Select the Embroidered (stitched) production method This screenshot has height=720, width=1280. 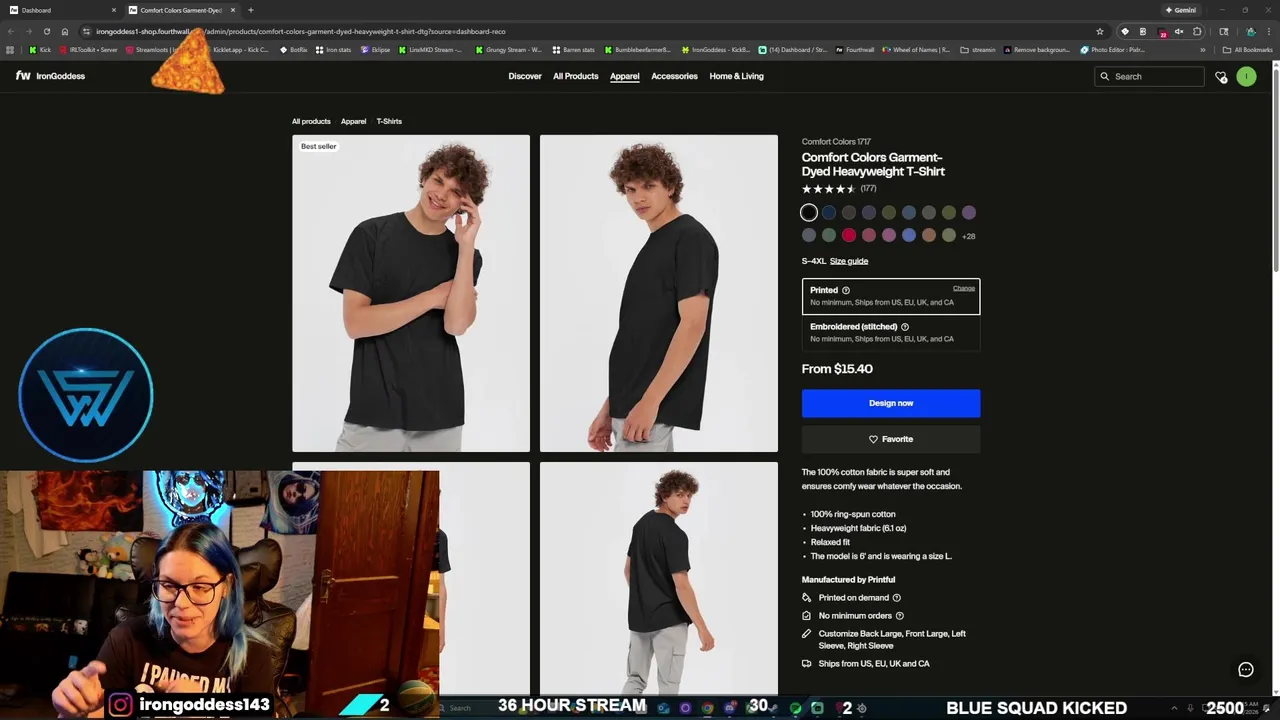click(x=891, y=333)
